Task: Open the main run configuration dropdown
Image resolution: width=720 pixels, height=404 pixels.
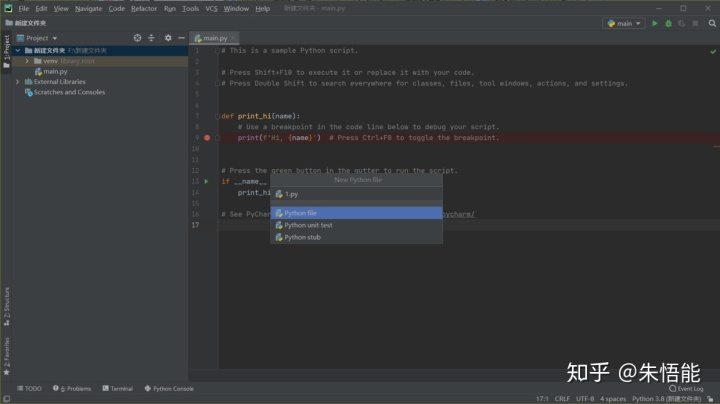Action: pyautogui.click(x=624, y=23)
